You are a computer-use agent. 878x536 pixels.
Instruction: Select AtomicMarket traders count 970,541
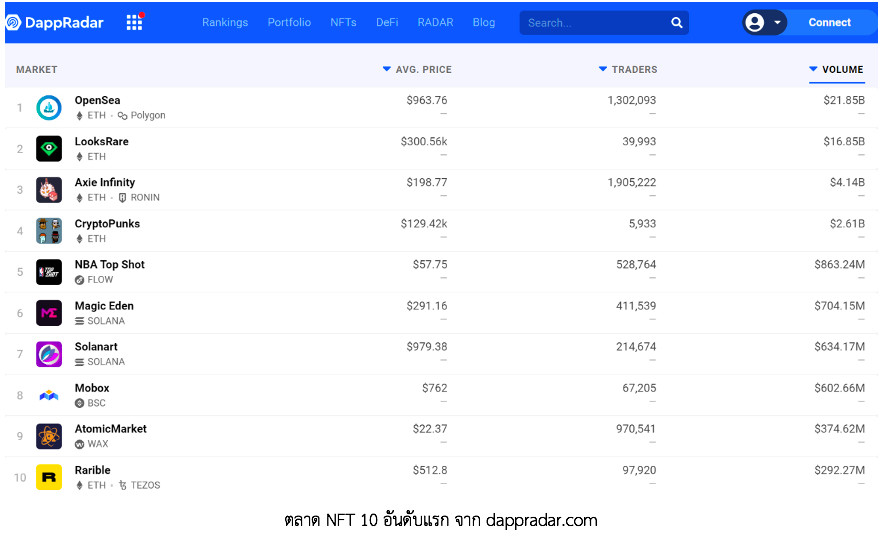636,428
